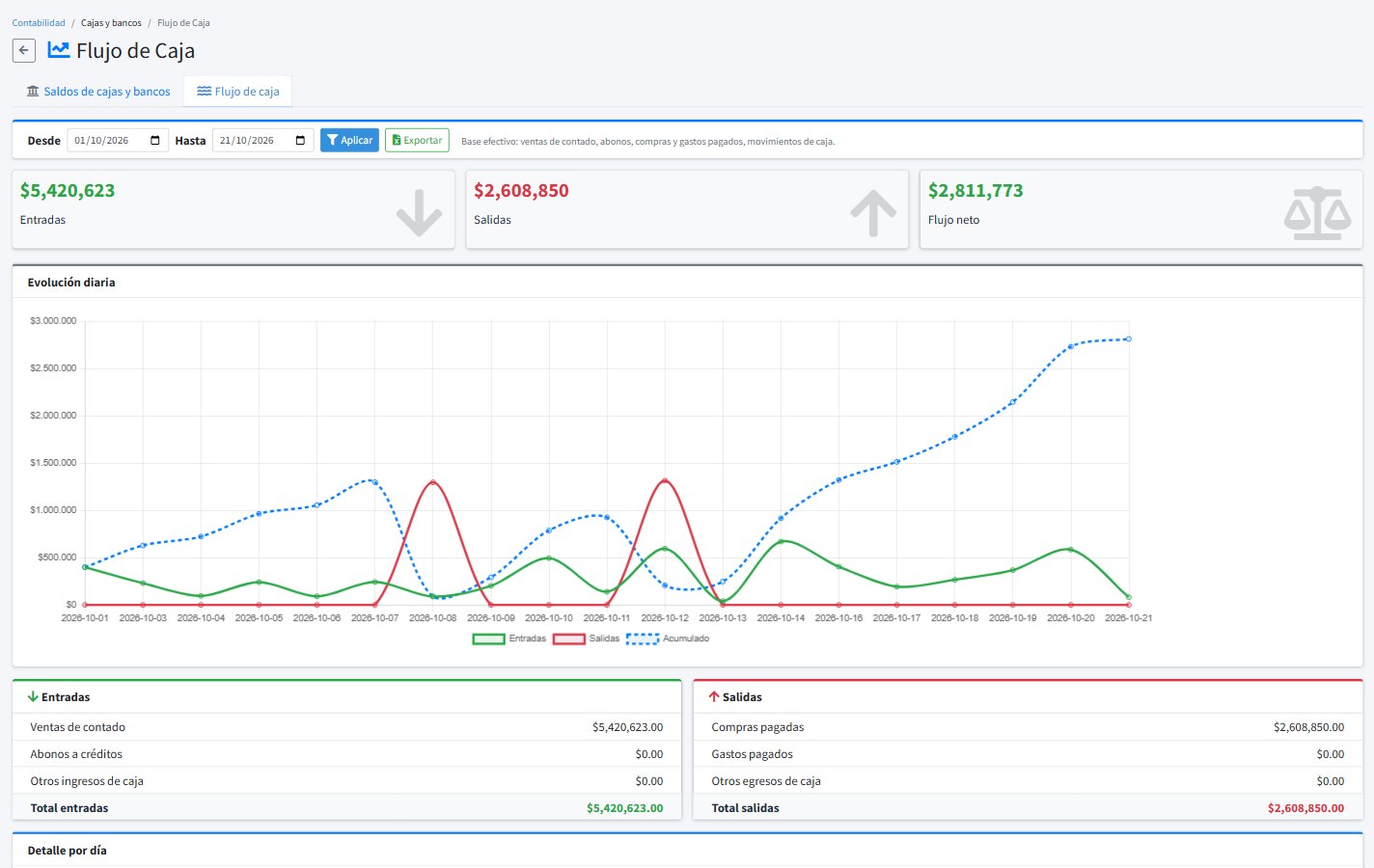Viewport: 1374px width, 868px height.
Task: Click the balance scale icon in Flujo neto
Action: pos(1318,213)
